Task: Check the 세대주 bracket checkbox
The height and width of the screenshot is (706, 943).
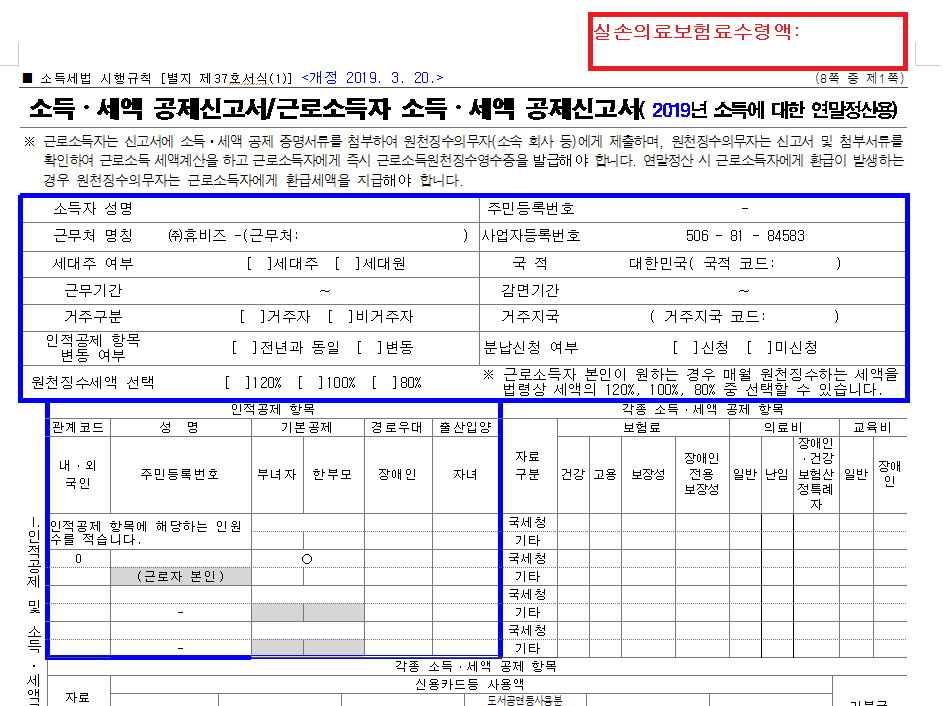Action: (x=259, y=264)
